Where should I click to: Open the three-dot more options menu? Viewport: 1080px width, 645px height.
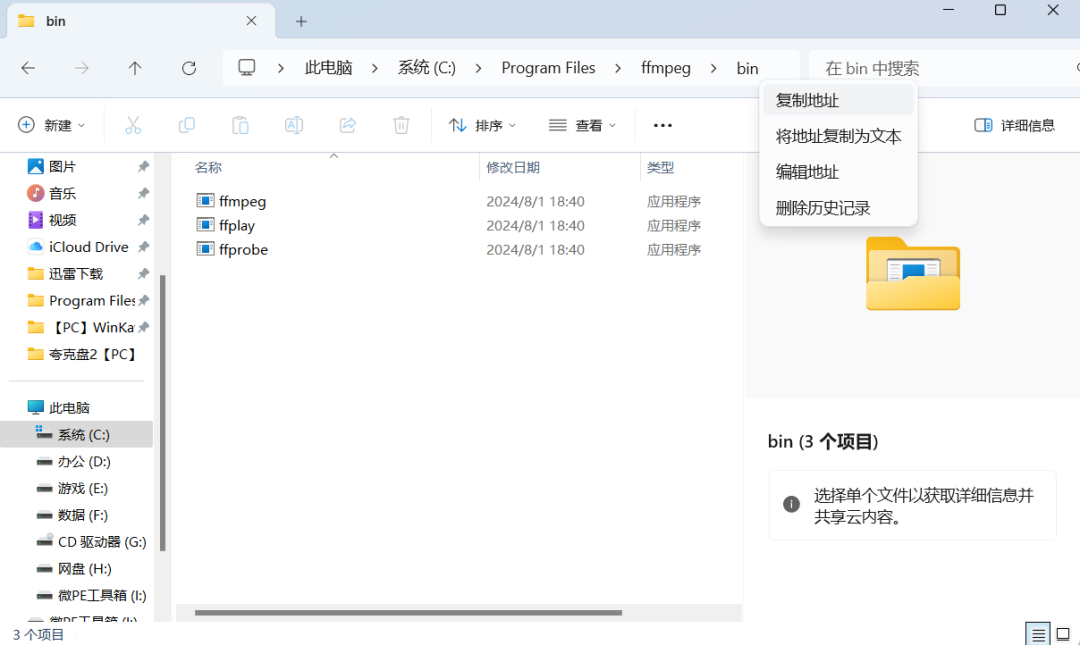coord(663,125)
